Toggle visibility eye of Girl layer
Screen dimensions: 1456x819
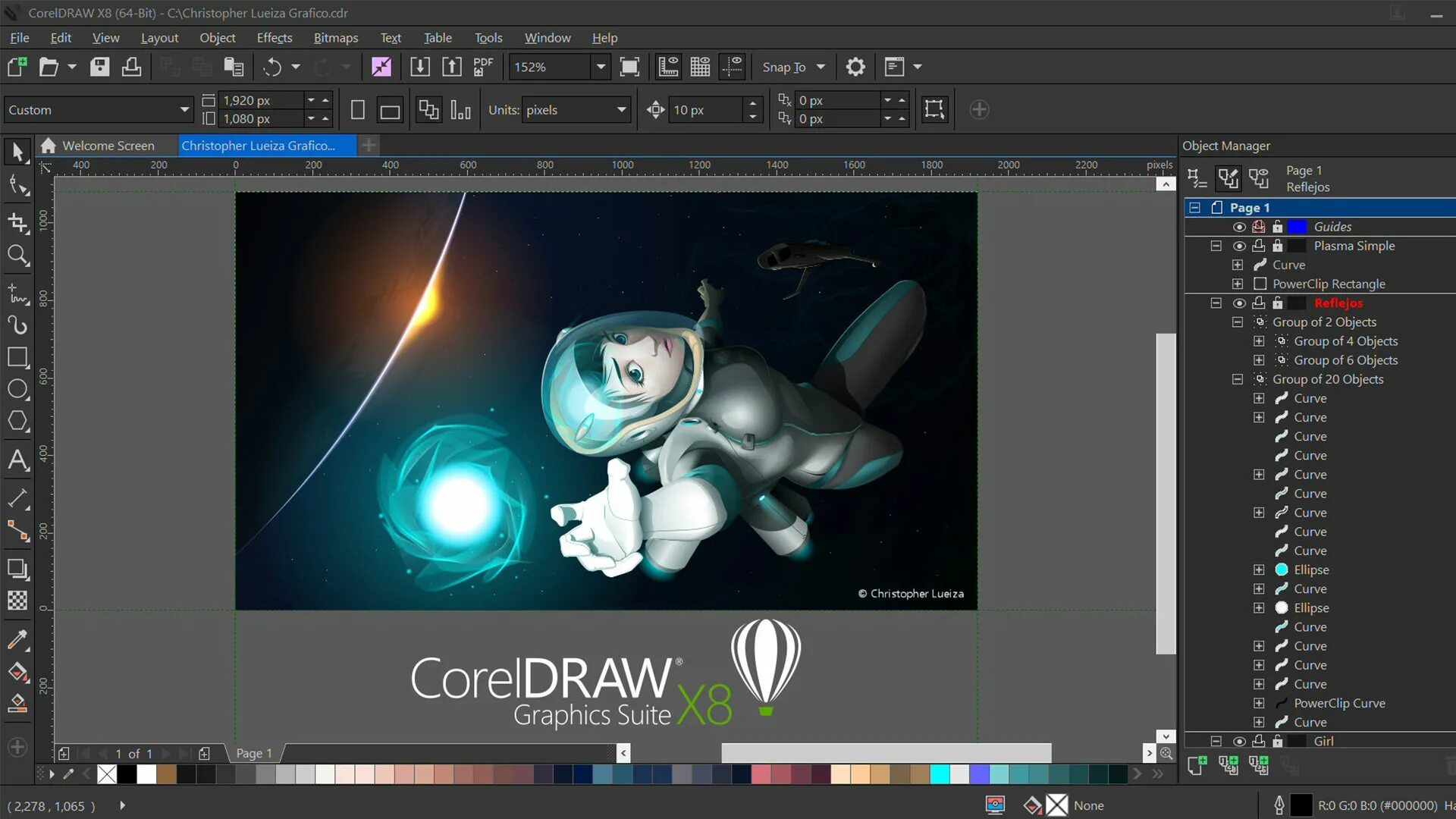[1239, 741]
